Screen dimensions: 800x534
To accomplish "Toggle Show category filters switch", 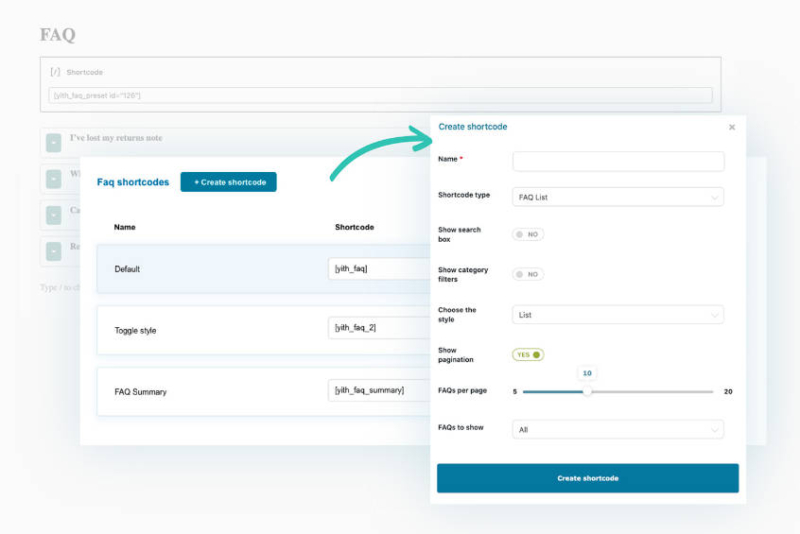I will pos(528,274).
